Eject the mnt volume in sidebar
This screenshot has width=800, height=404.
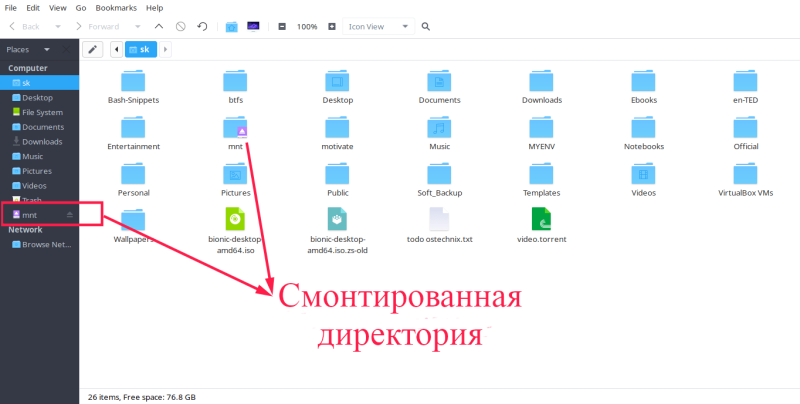(x=69, y=215)
